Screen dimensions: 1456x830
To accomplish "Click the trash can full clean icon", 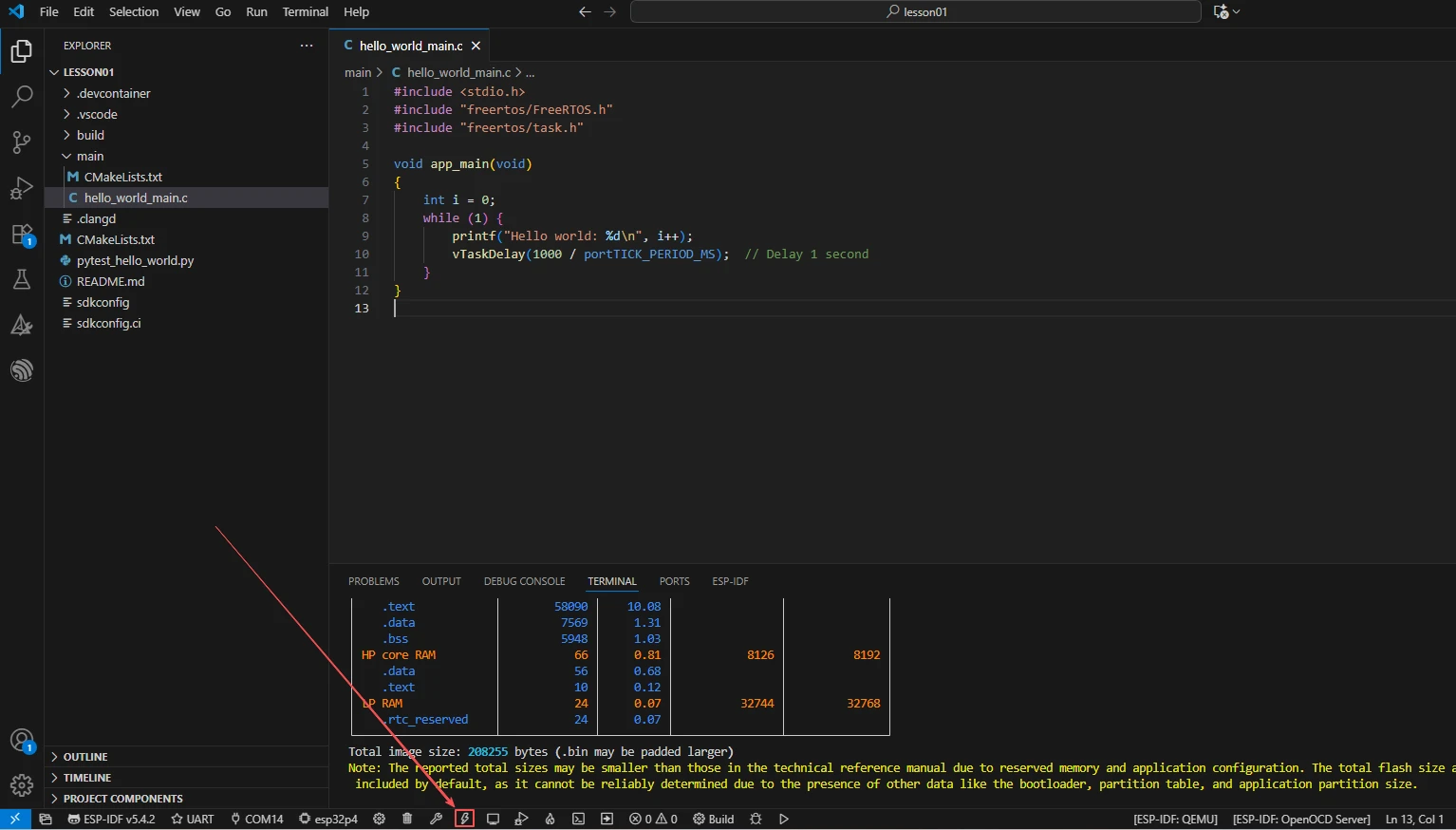I will pyautogui.click(x=407, y=819).
